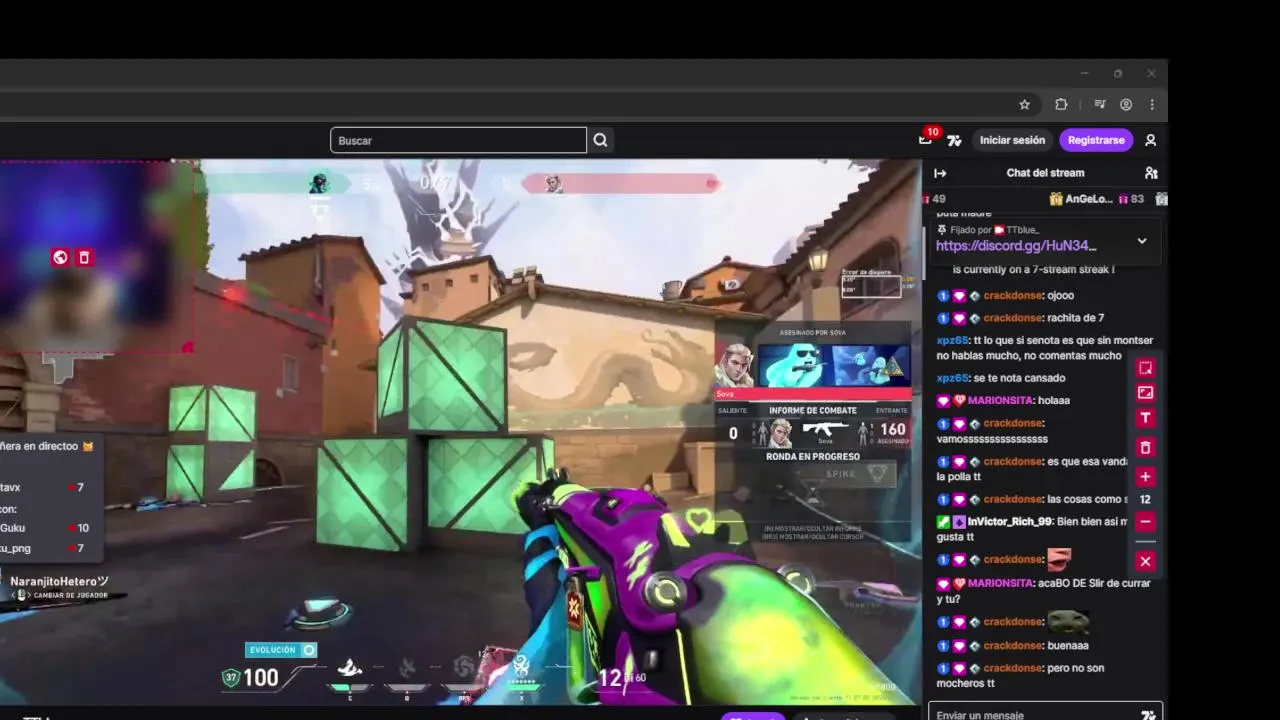Open the browser media control icon

point(1099,105)
